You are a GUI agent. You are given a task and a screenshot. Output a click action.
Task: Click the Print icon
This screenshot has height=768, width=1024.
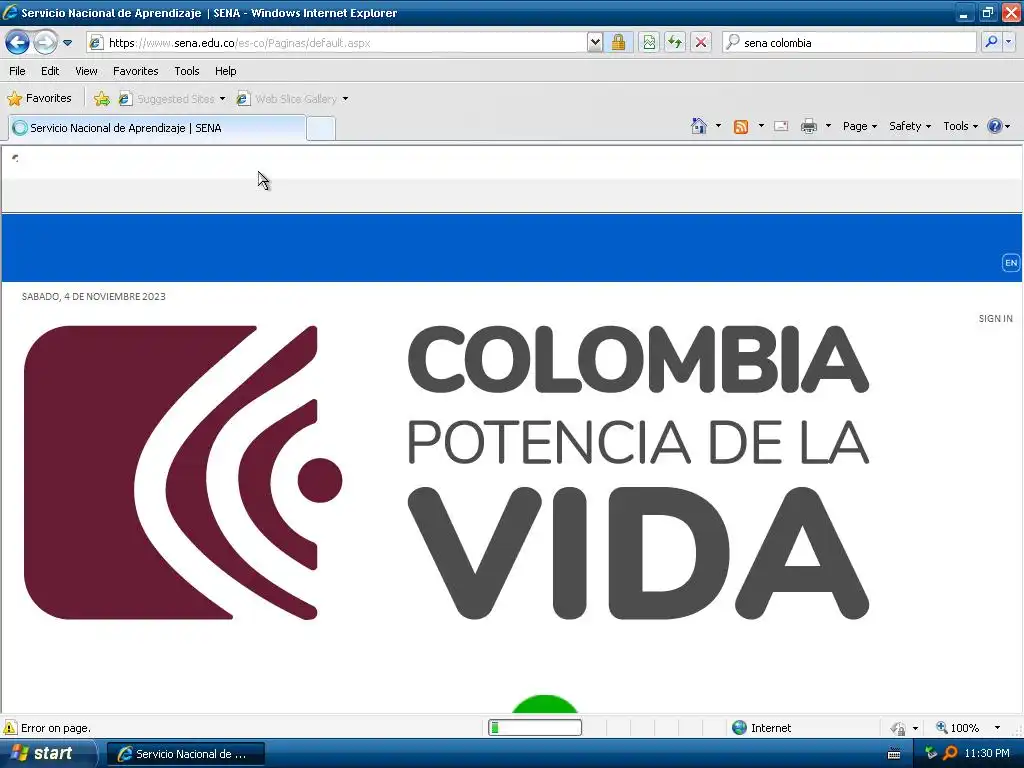point(808,126)
